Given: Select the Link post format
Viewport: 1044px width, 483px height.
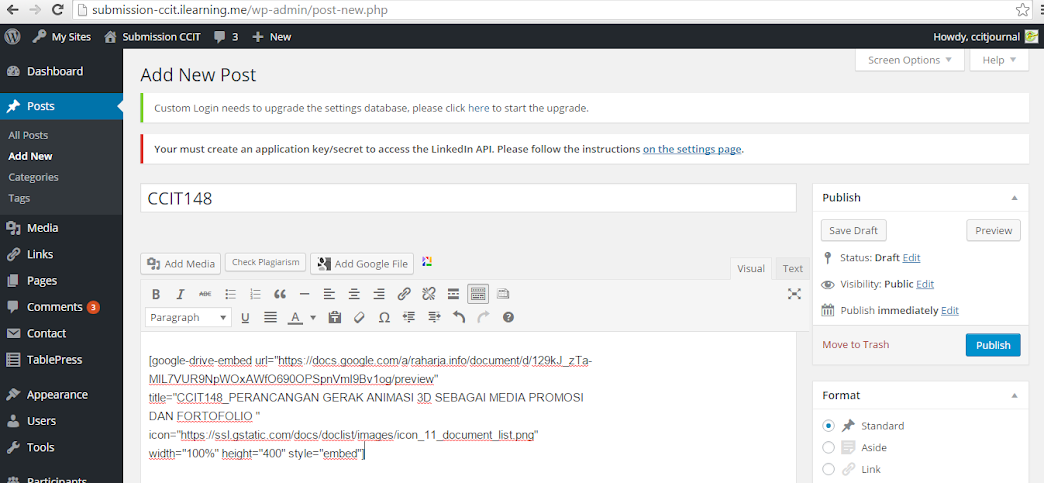Looking at the screenshot, I should [828, 470].
